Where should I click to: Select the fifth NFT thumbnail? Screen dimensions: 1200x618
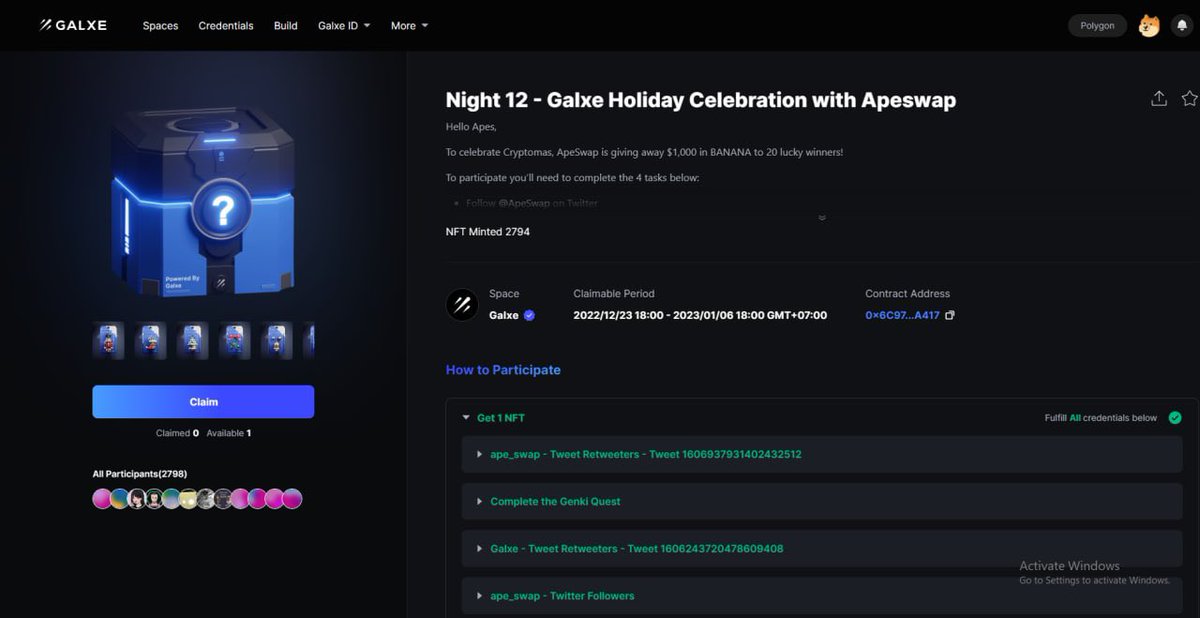point(277,341)
